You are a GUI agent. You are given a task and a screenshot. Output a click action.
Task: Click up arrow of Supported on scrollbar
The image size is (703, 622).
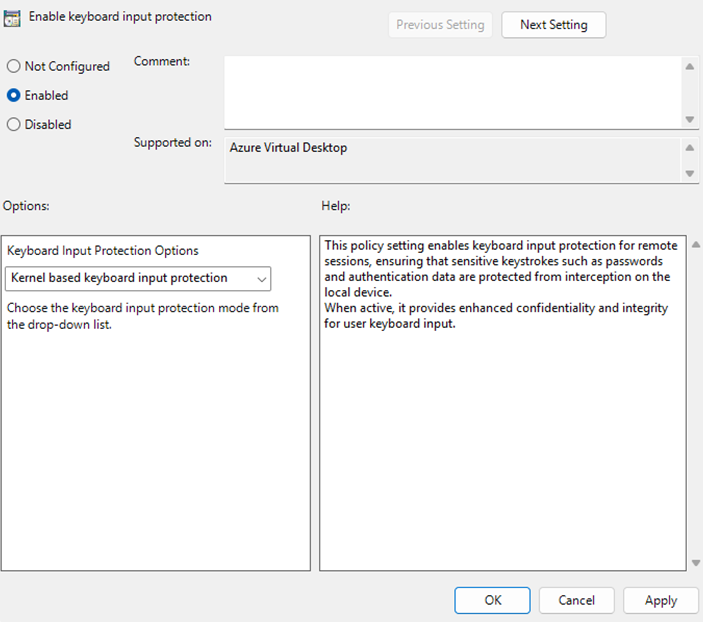click(689, 148)
